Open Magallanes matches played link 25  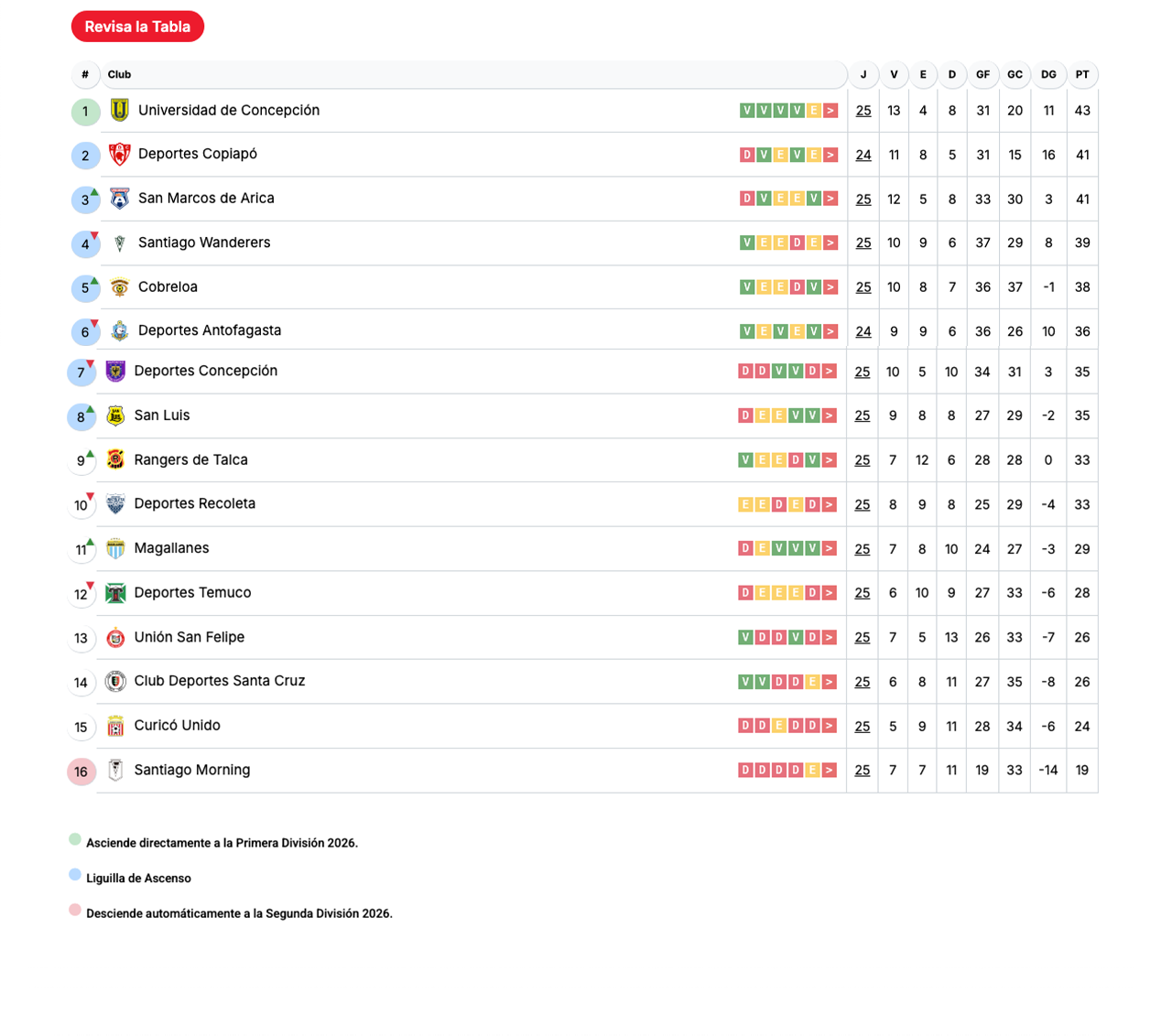click(863, 549)
